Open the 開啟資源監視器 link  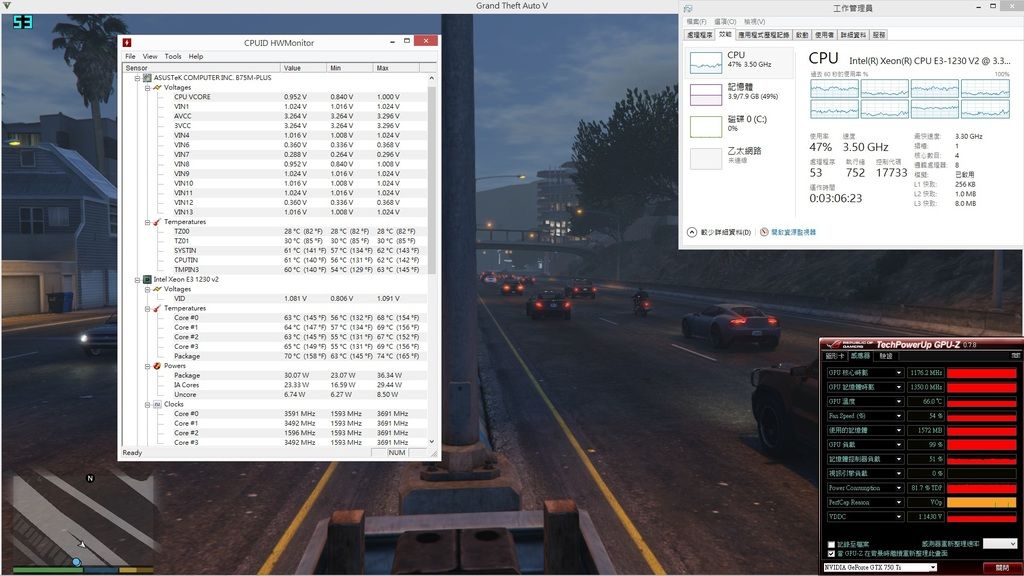point(793,232)
